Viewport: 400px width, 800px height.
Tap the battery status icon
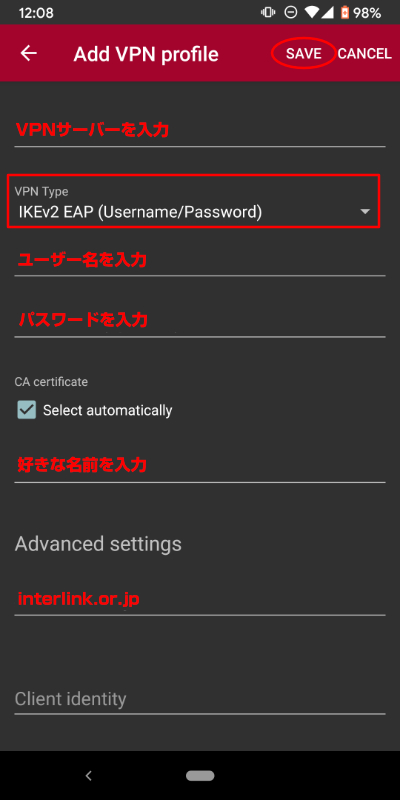(345, 13)
